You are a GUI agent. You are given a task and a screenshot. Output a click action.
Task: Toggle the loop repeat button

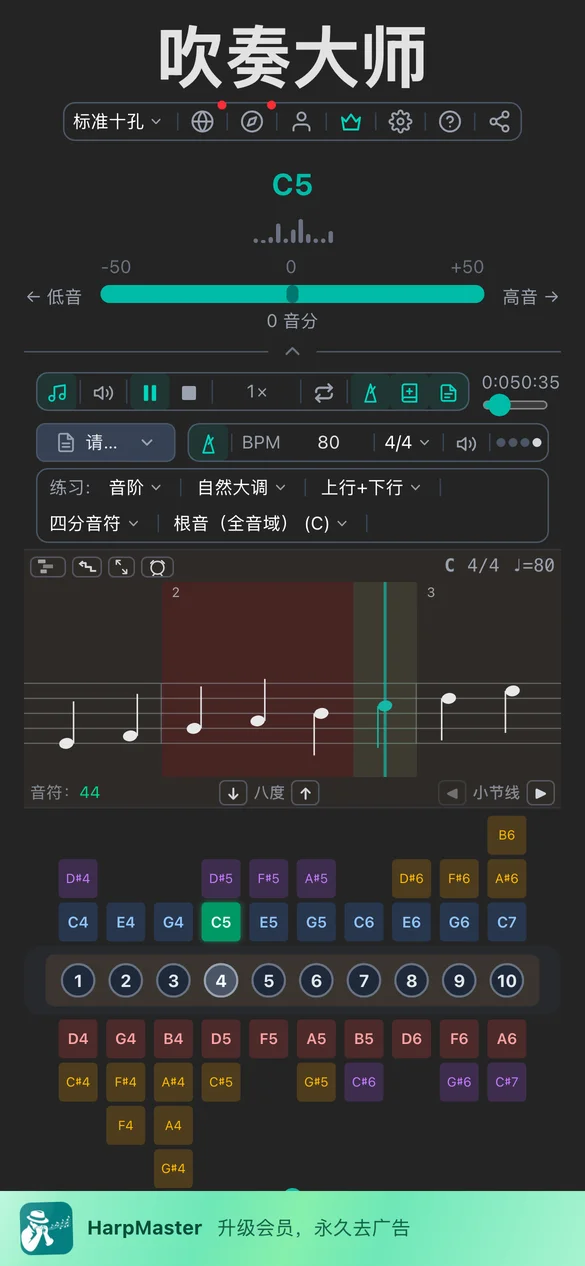pos(323,393)
